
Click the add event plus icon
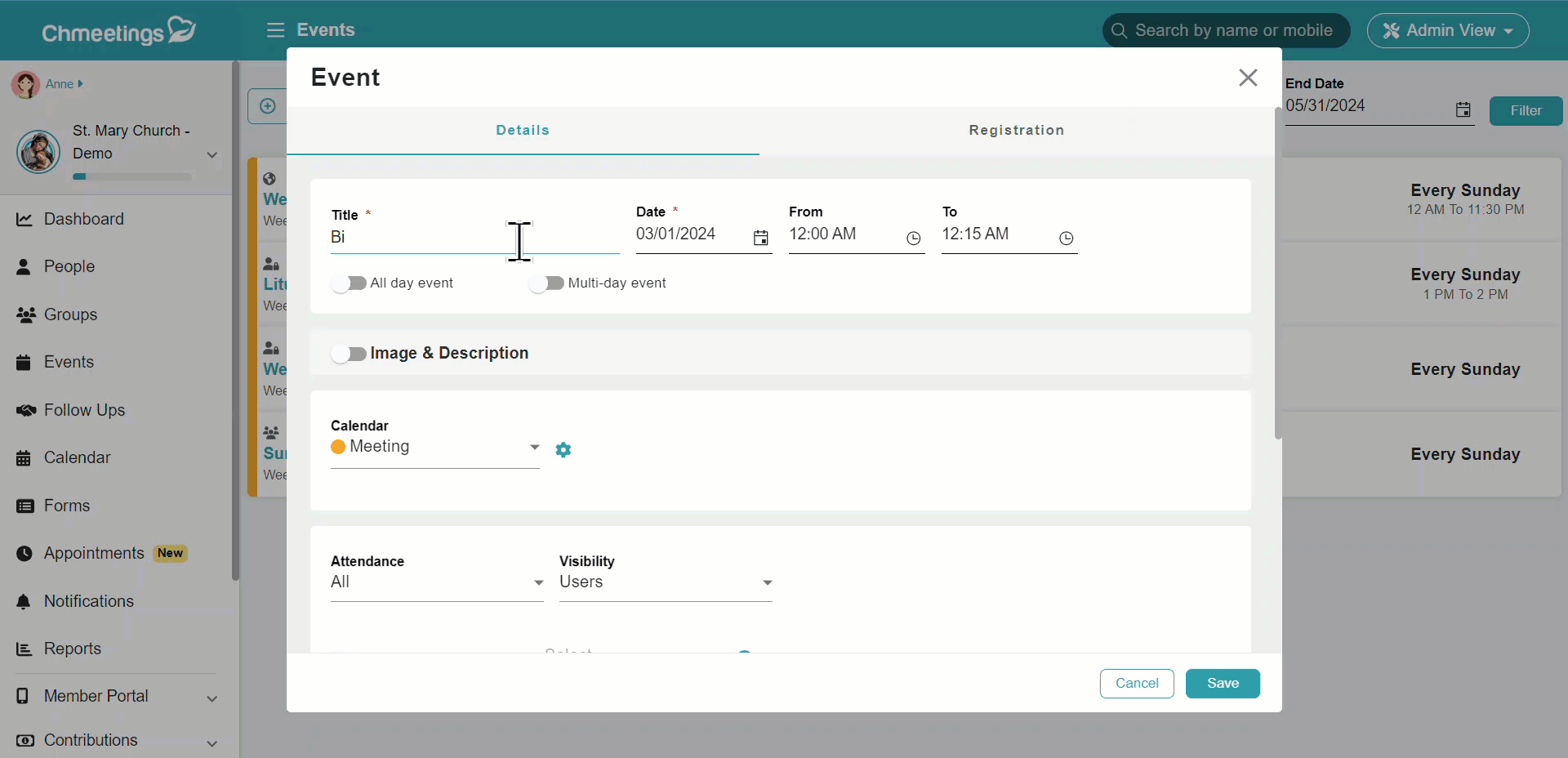click(x=267, y=106)
